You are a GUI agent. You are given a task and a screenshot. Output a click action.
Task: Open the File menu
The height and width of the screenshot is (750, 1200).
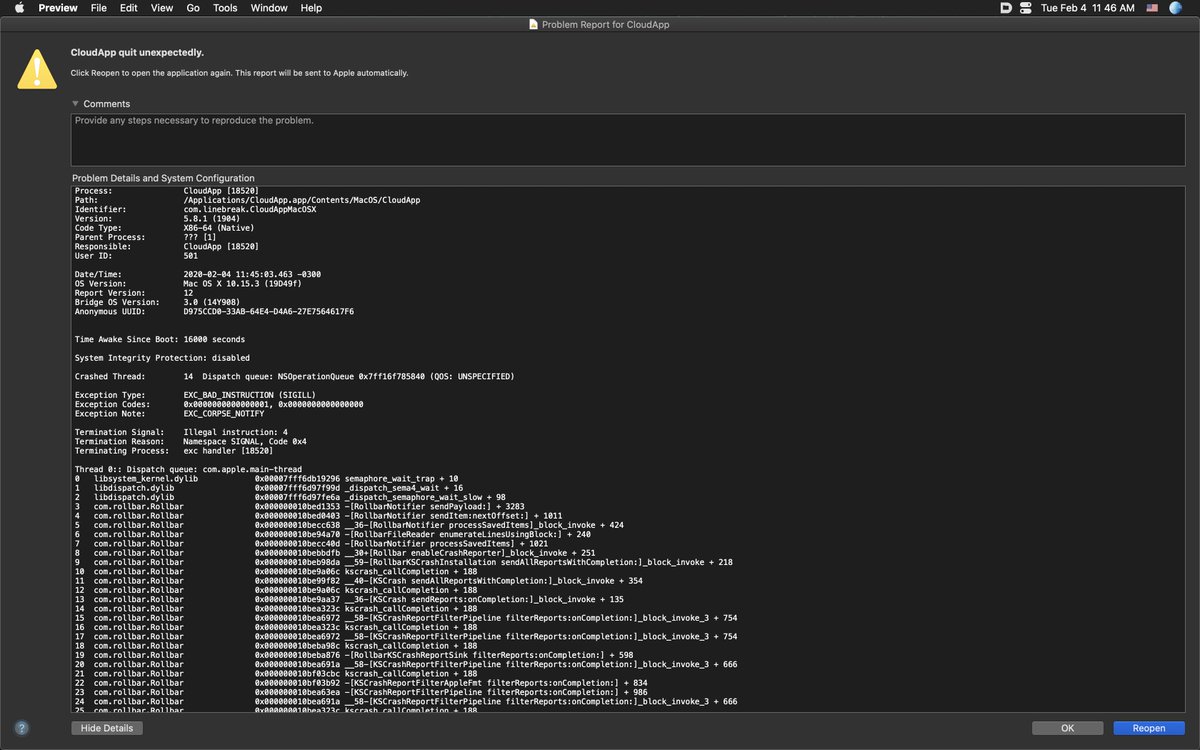pyautogui.click(x=98, y=7)
